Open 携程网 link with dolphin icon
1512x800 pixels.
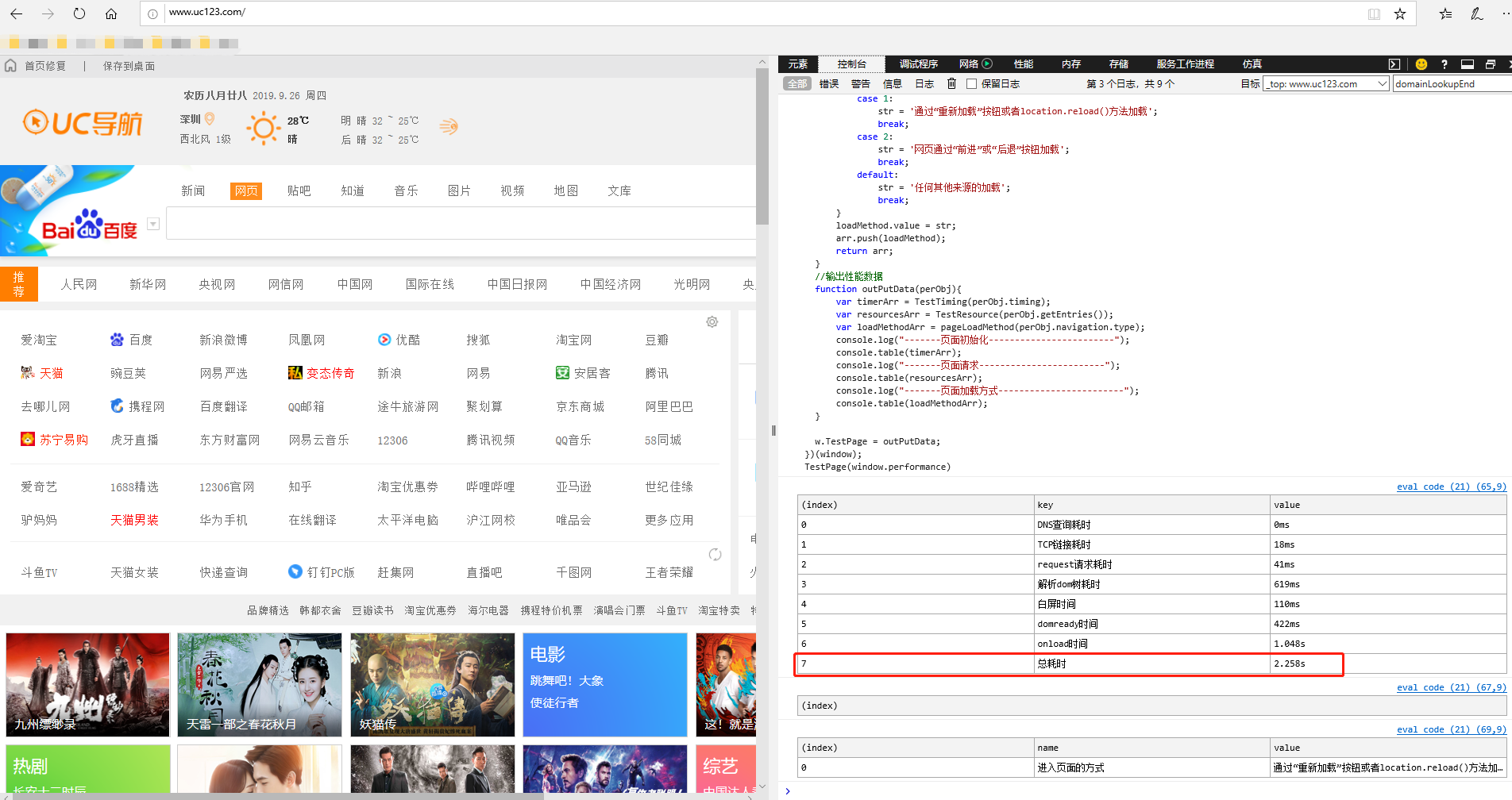click(x=137, y=406)
